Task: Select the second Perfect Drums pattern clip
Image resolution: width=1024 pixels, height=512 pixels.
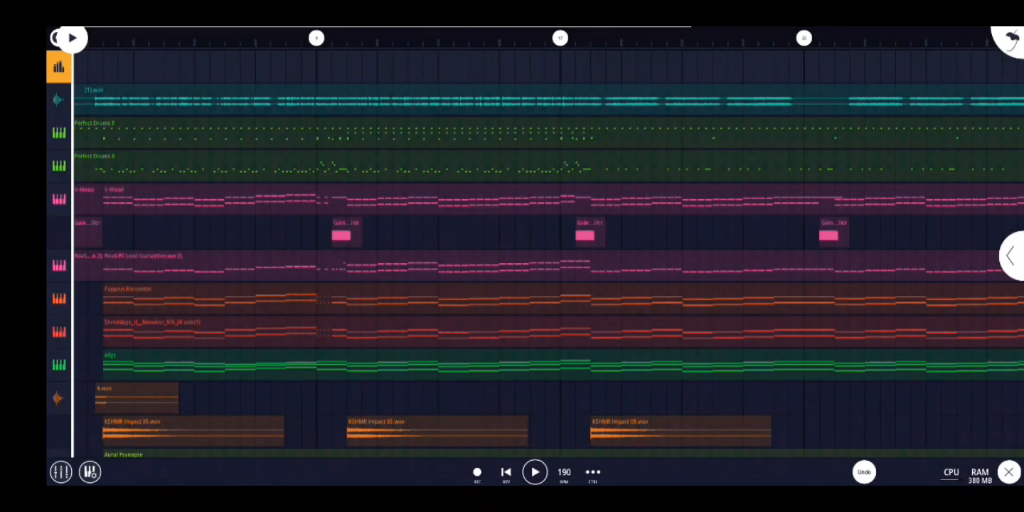Action: click(549, 167)
